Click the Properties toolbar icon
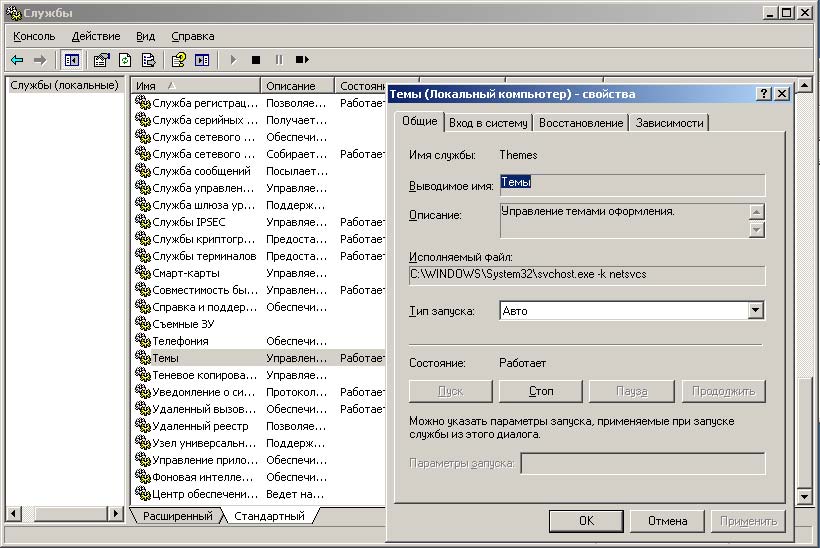This screenshot has width=820, height=548. coord(101,60)
